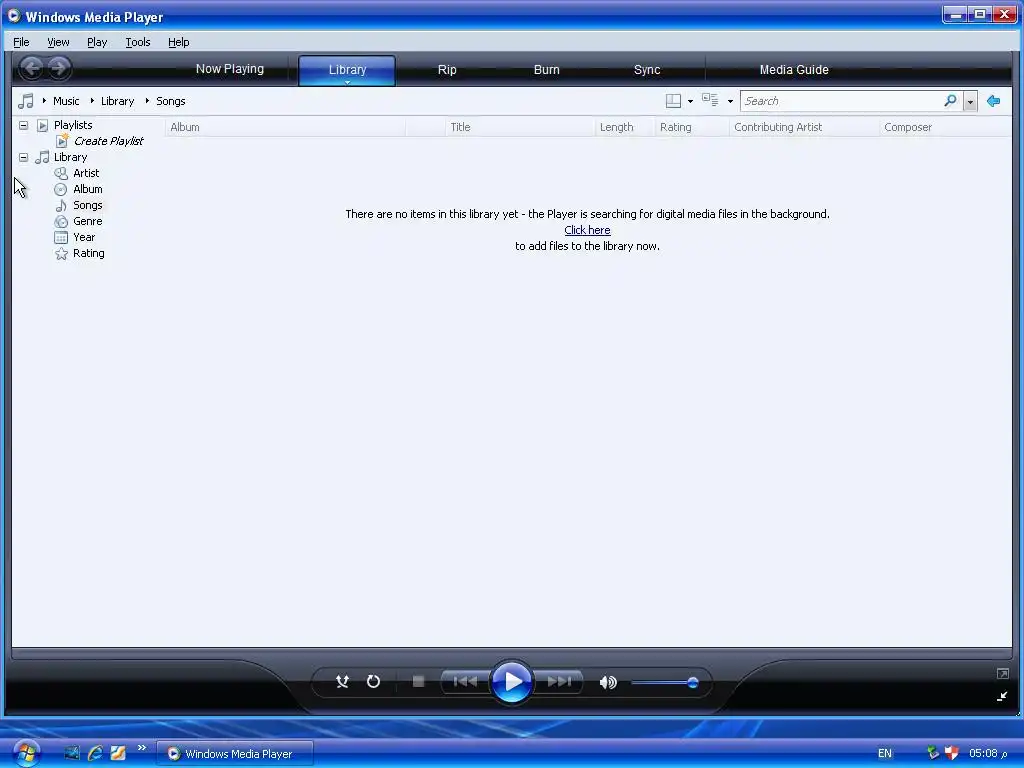Click 'Music' in the breadcrumb
Image resolution: width=1024 pixels, height=768 pixels.
point(66,101)
